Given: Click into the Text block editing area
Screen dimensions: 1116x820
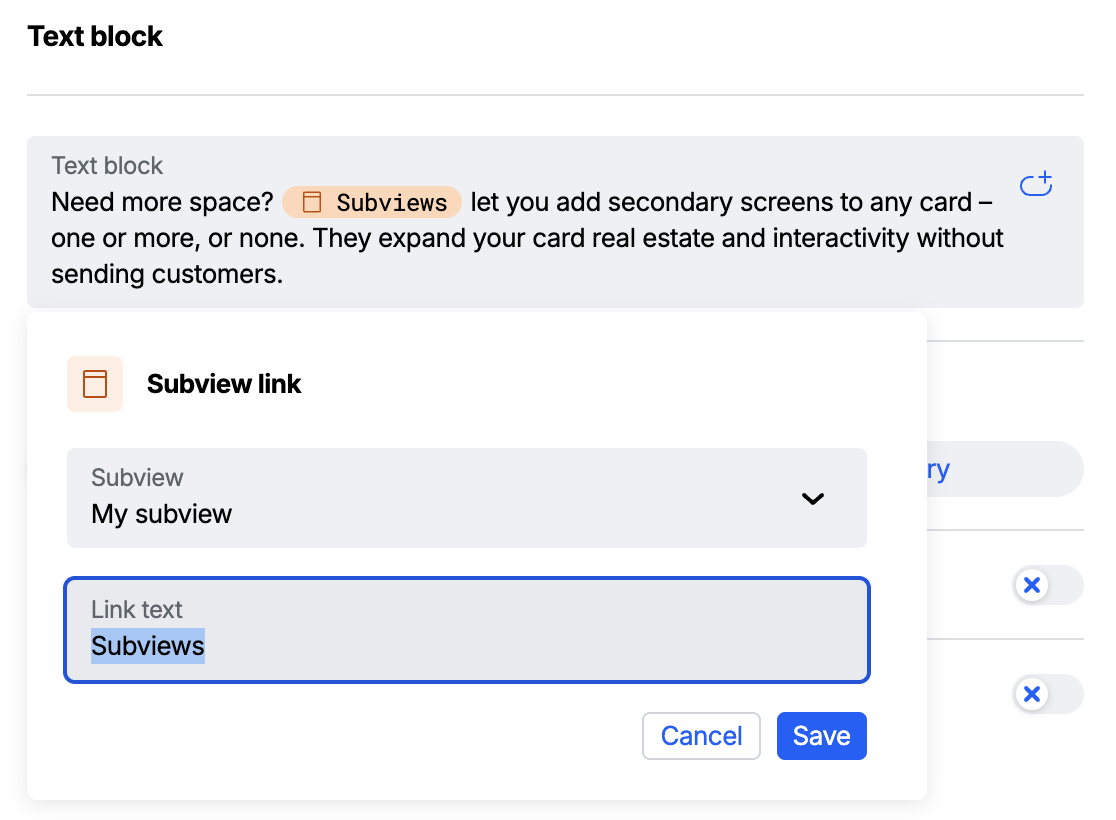Looking at the screenshot, I should pos(555,222).
